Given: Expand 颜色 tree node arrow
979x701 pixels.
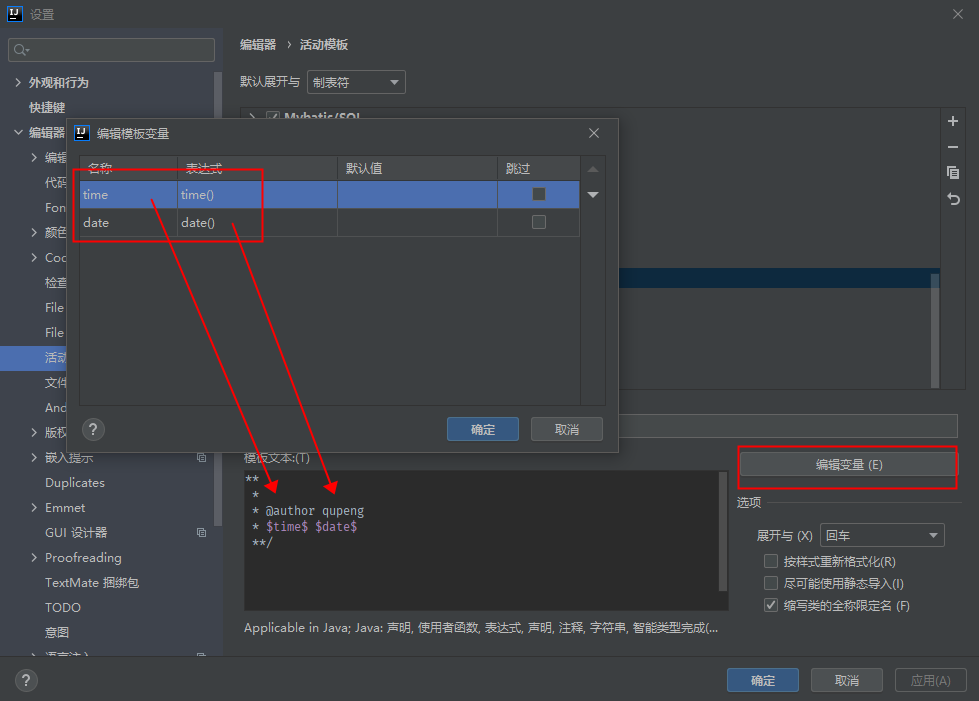Looking at the screenshot, I should [34, 233].
